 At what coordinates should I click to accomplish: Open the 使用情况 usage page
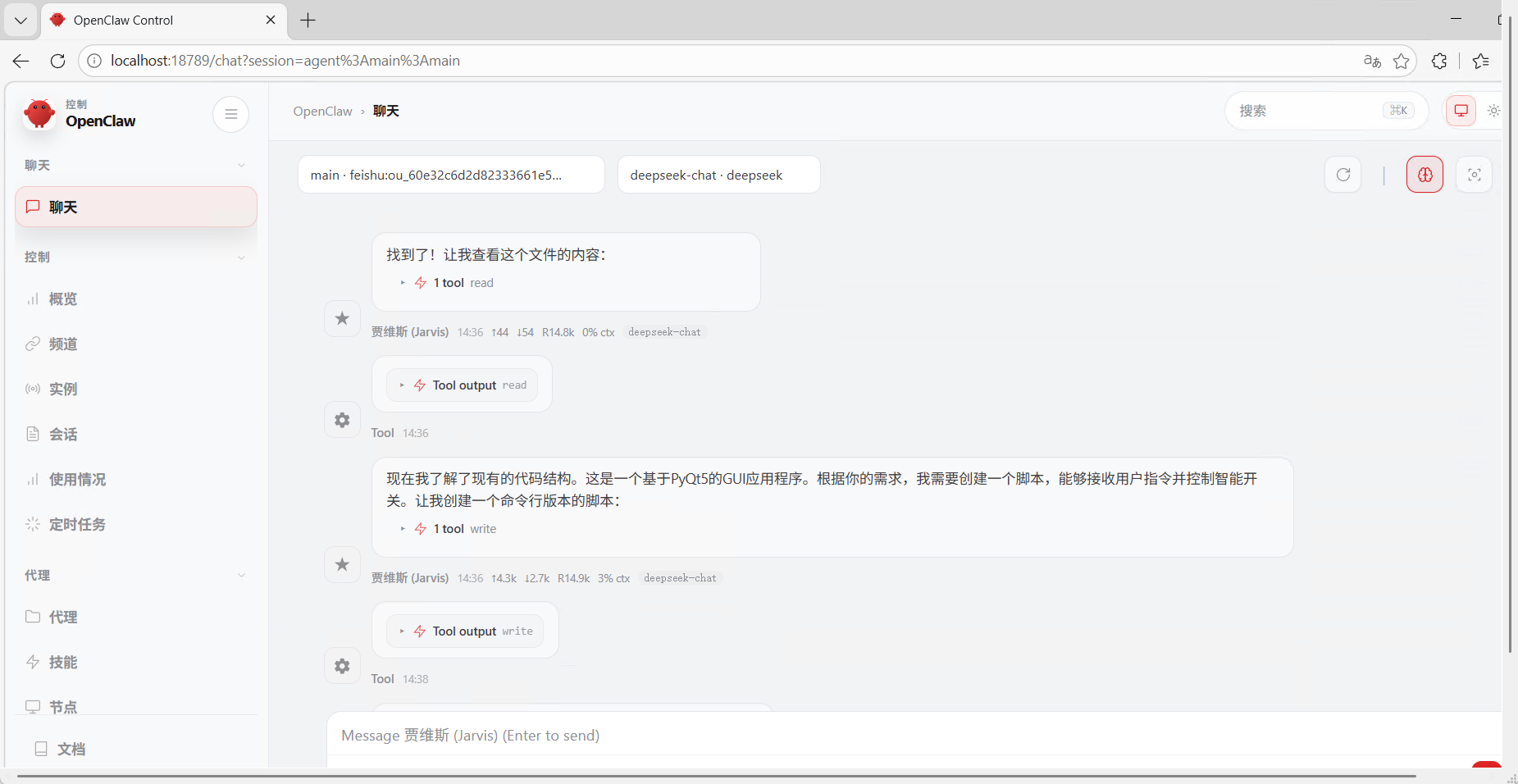pyautogui.click(x=136, y=480)
